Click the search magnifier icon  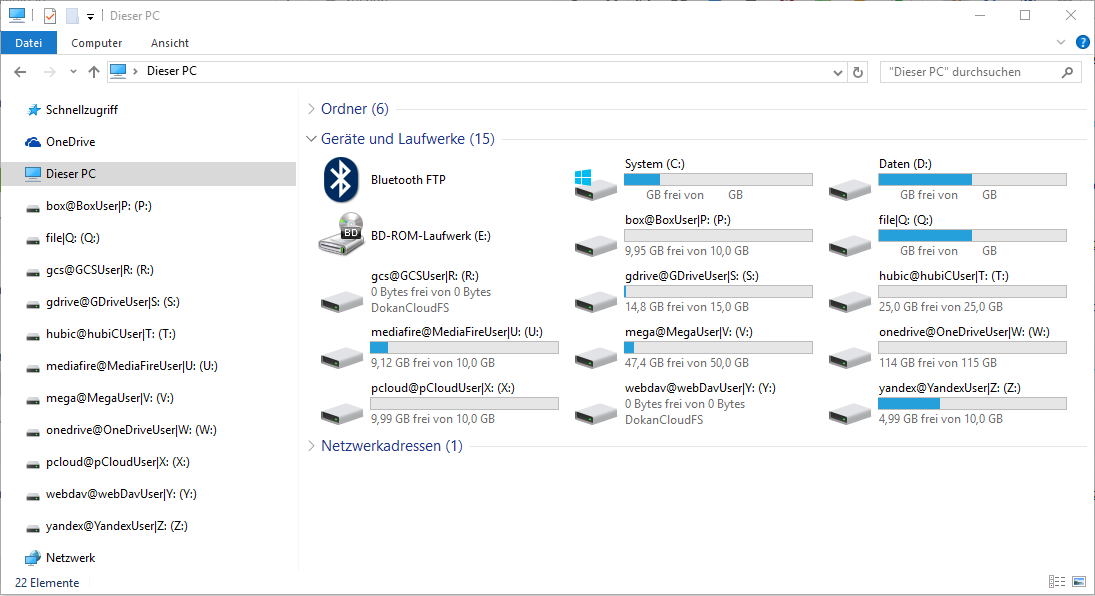[x=1067, y=72]
